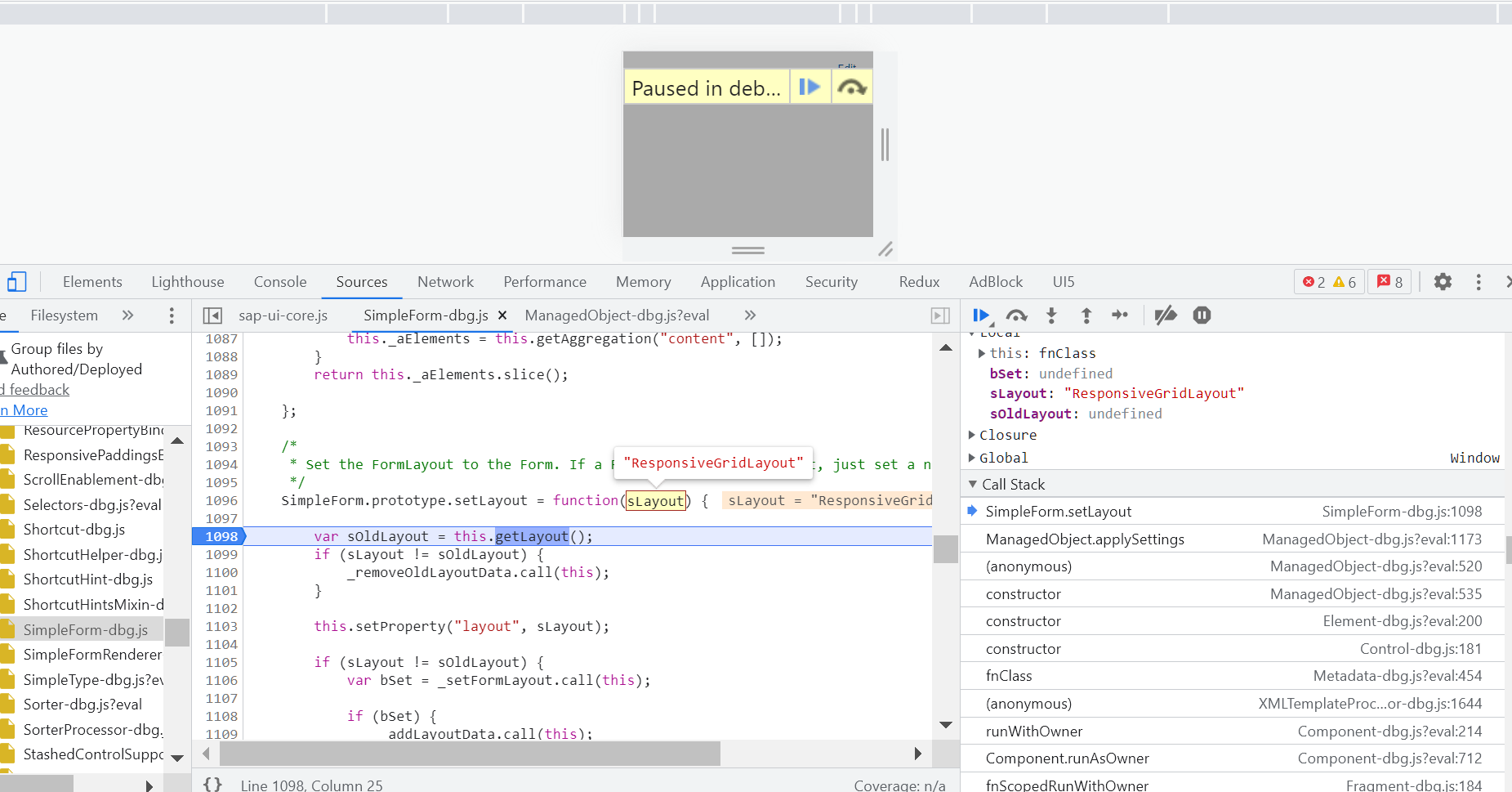Resume via Paused in debugger overlay button
1512x792 pixels.
click(x=810, y=86)
